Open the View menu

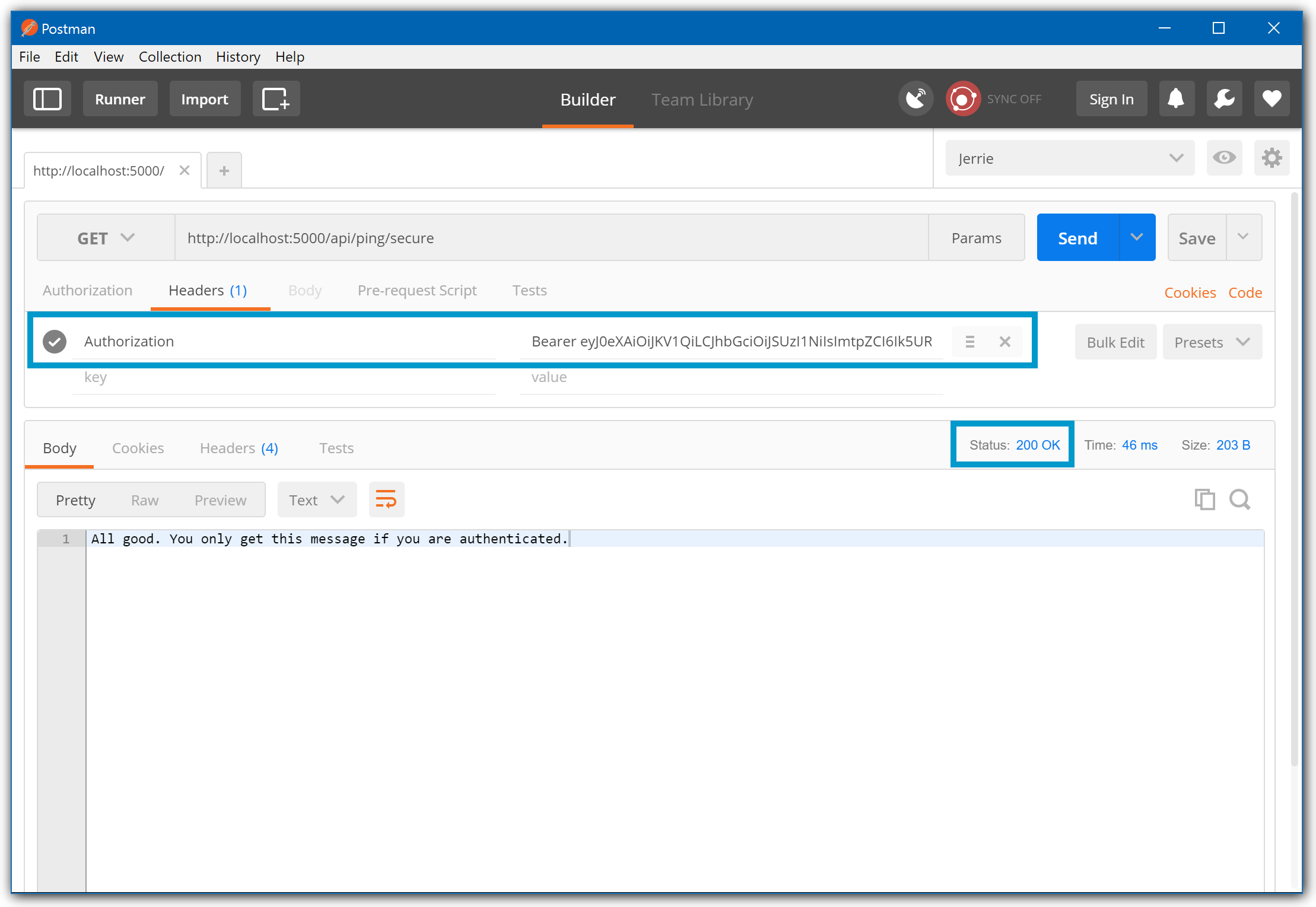tap(109, 57)
